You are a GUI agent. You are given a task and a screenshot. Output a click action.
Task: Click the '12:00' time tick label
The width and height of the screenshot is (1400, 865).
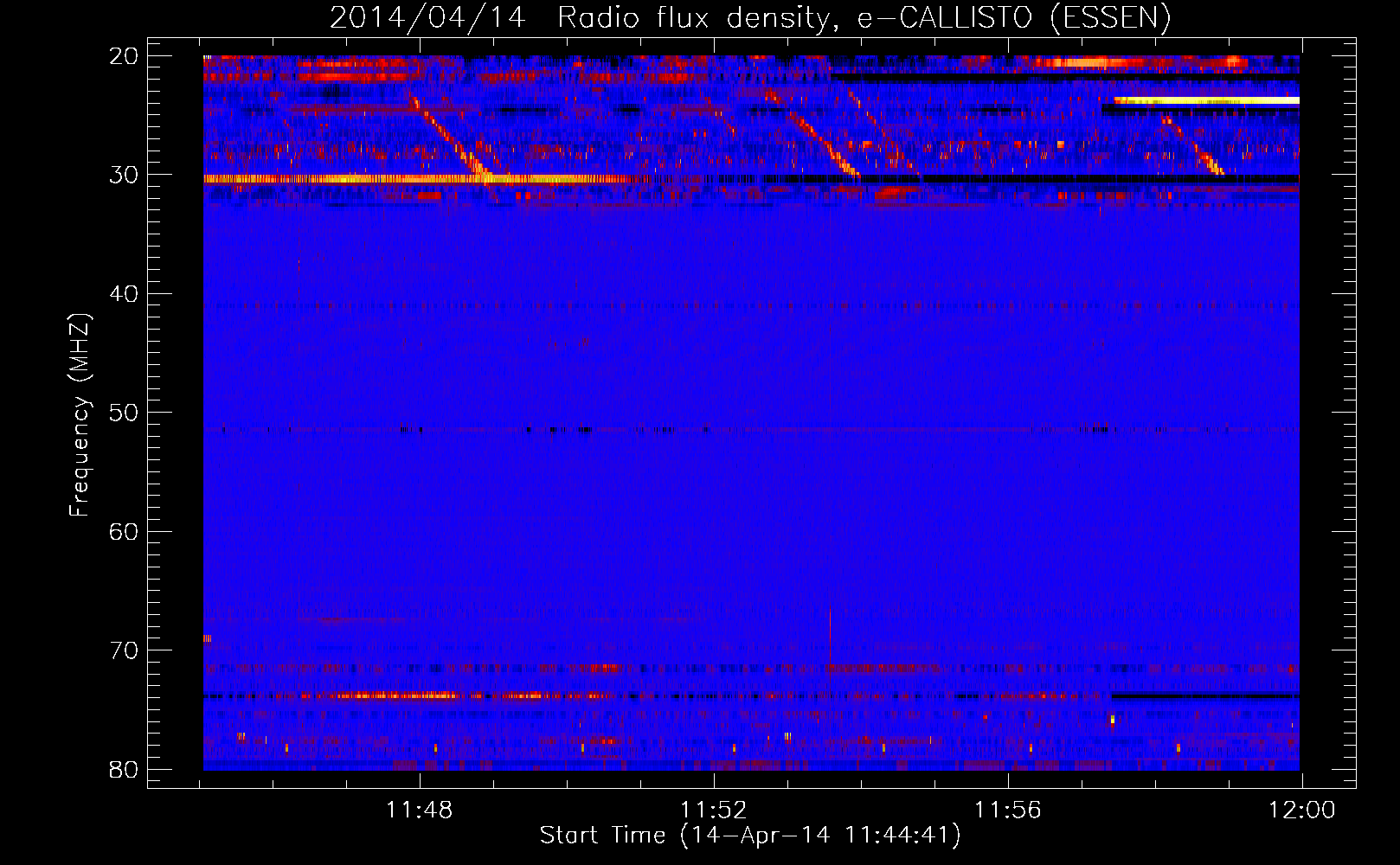click(1302, 811)
